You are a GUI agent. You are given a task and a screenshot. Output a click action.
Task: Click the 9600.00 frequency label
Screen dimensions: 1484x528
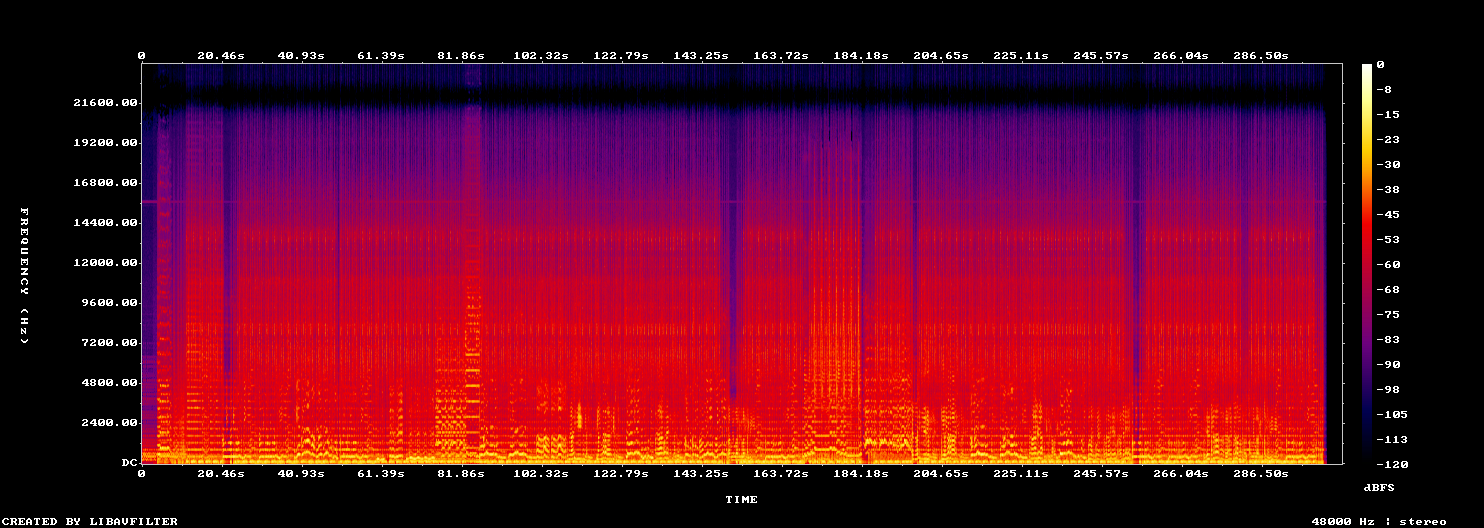(108, 303)
